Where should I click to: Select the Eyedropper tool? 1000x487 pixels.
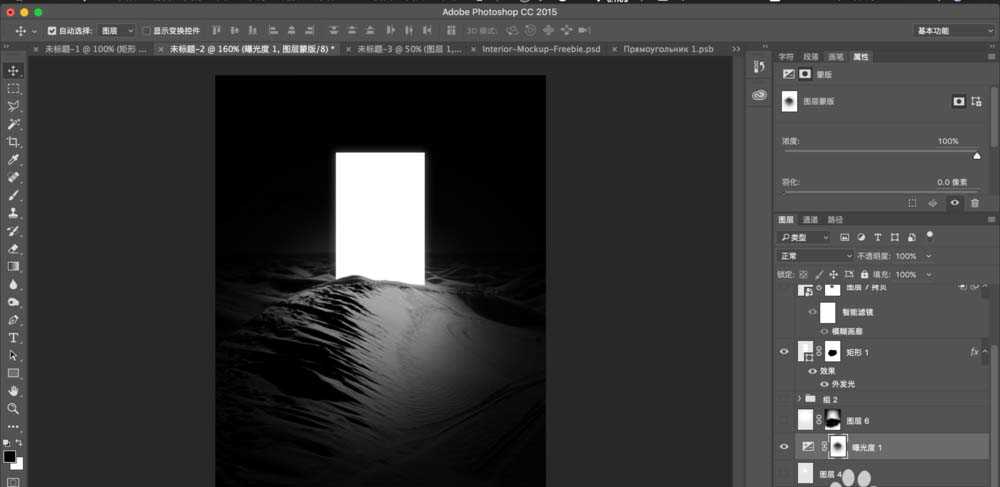(x=14, y=160)
